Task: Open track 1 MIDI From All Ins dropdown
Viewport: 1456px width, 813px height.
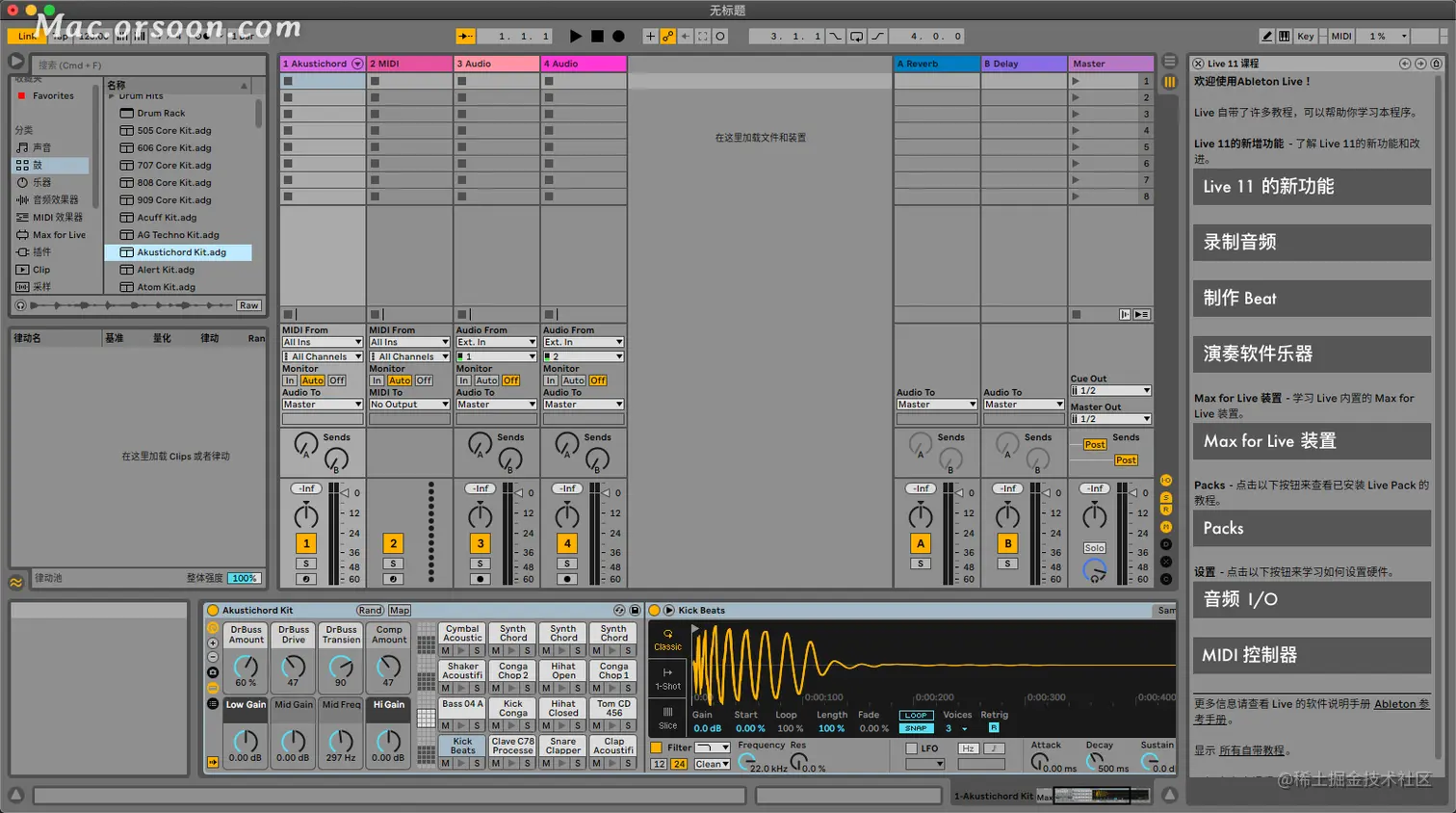Action: tap(323, 342)
